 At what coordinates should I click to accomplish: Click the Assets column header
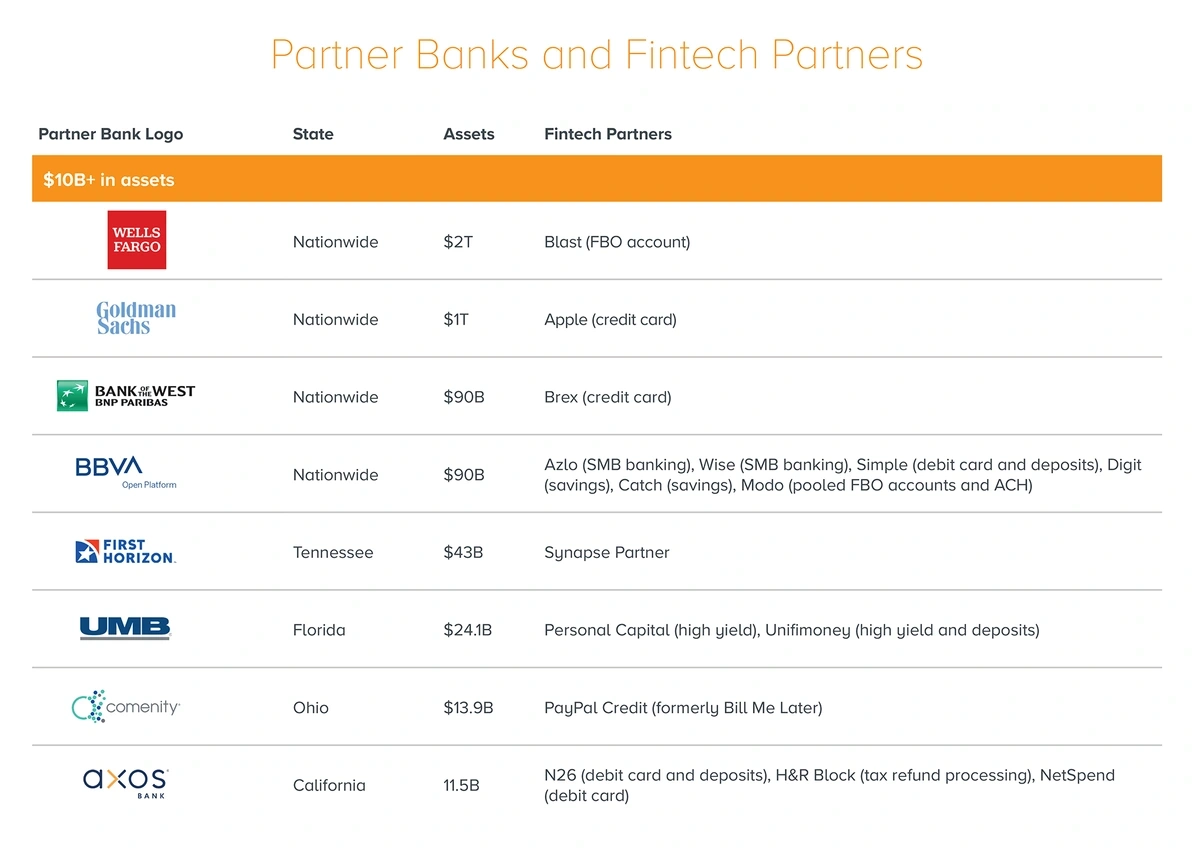coord(469,134)
